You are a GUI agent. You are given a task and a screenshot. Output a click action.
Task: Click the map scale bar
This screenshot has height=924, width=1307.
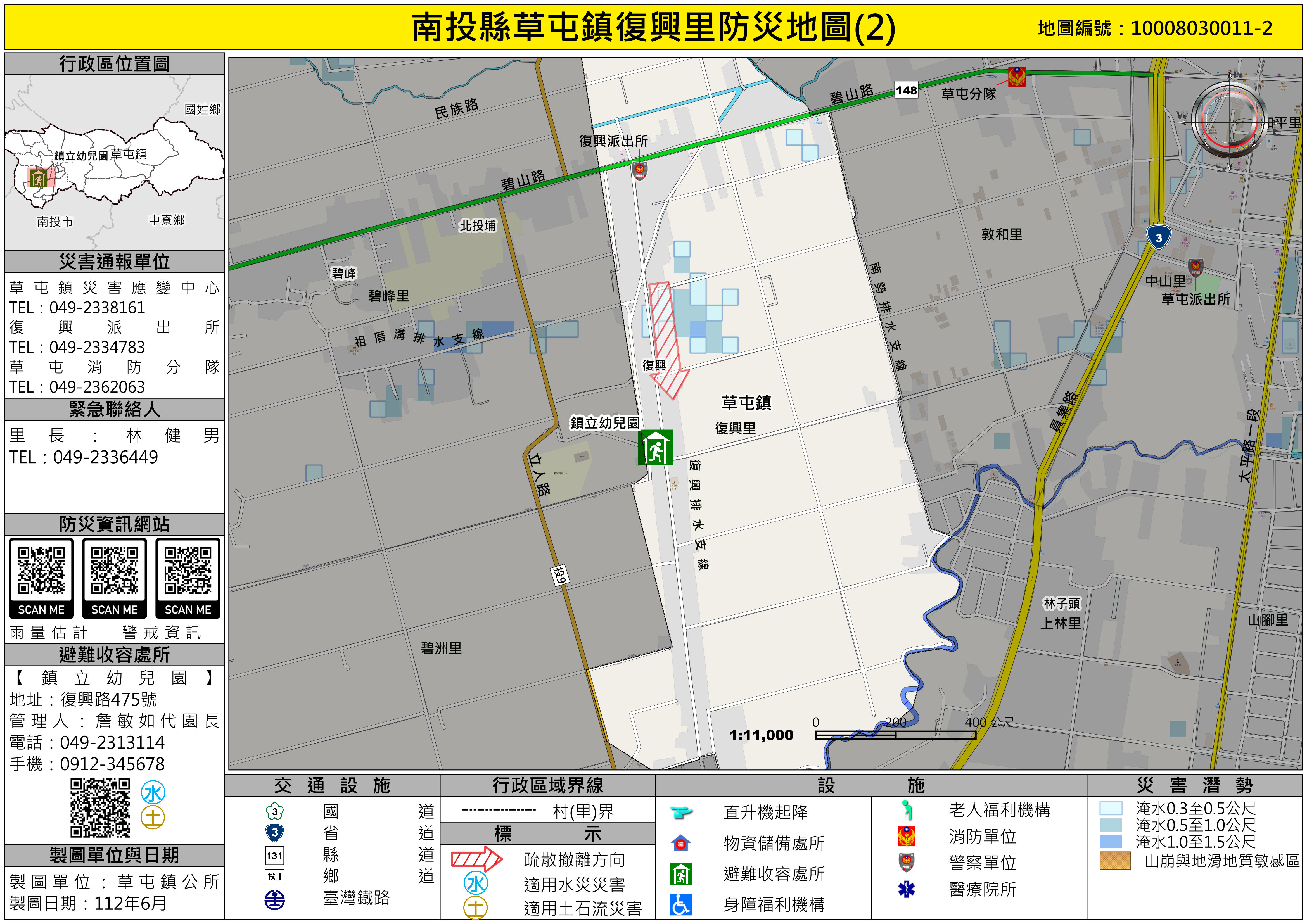[895, 735]
